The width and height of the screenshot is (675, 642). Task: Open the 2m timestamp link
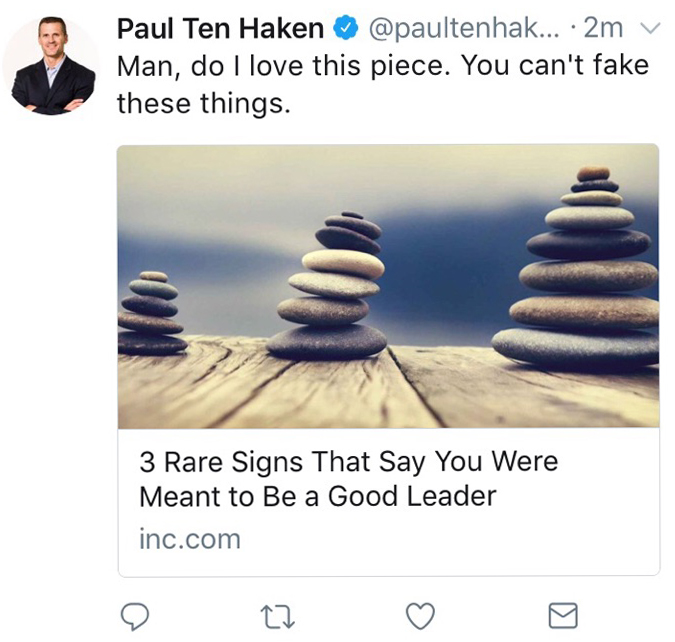click(x=603, y=28)
